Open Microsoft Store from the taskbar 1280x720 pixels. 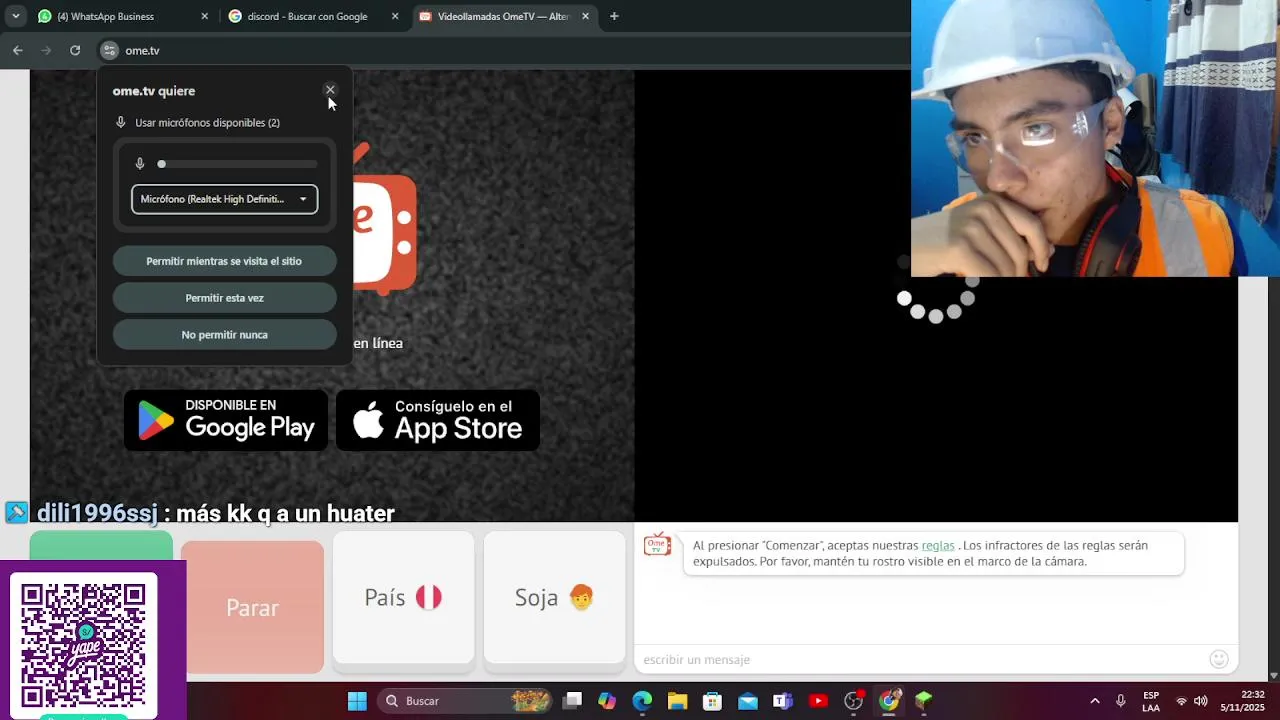(712, 701)
